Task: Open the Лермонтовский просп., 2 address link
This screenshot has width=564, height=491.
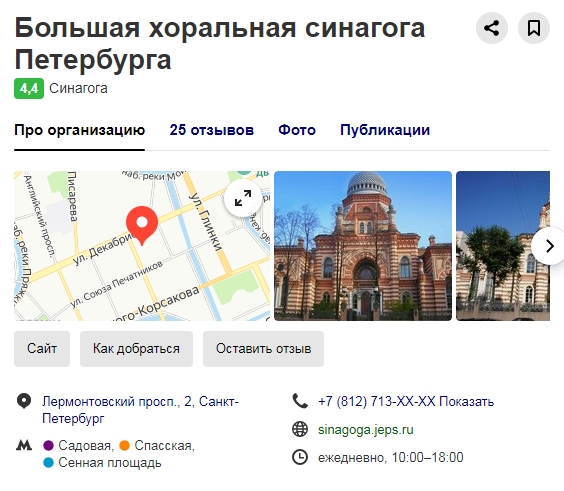Action: click(x=140, y=410)
